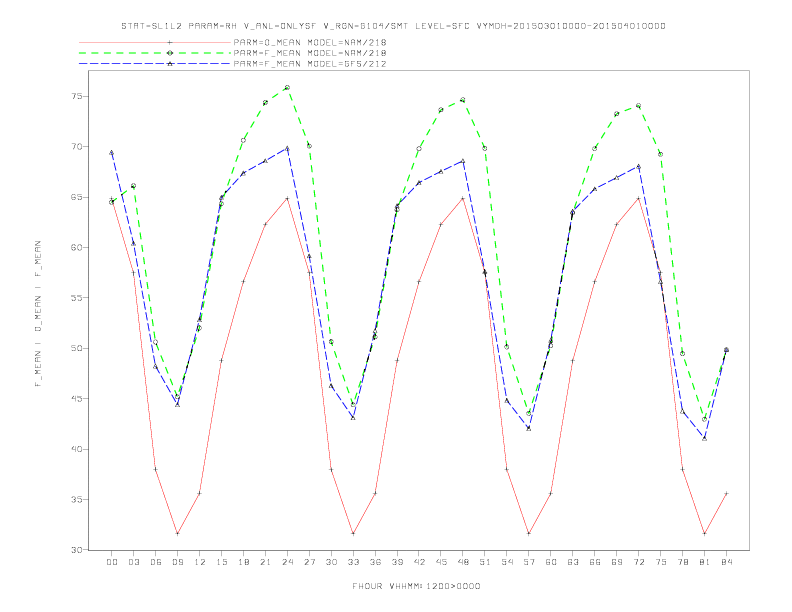The width and height of the screenshot is (792, 612).
Task: Click y-axis tick label 45
Action: [x=77, y=399]
